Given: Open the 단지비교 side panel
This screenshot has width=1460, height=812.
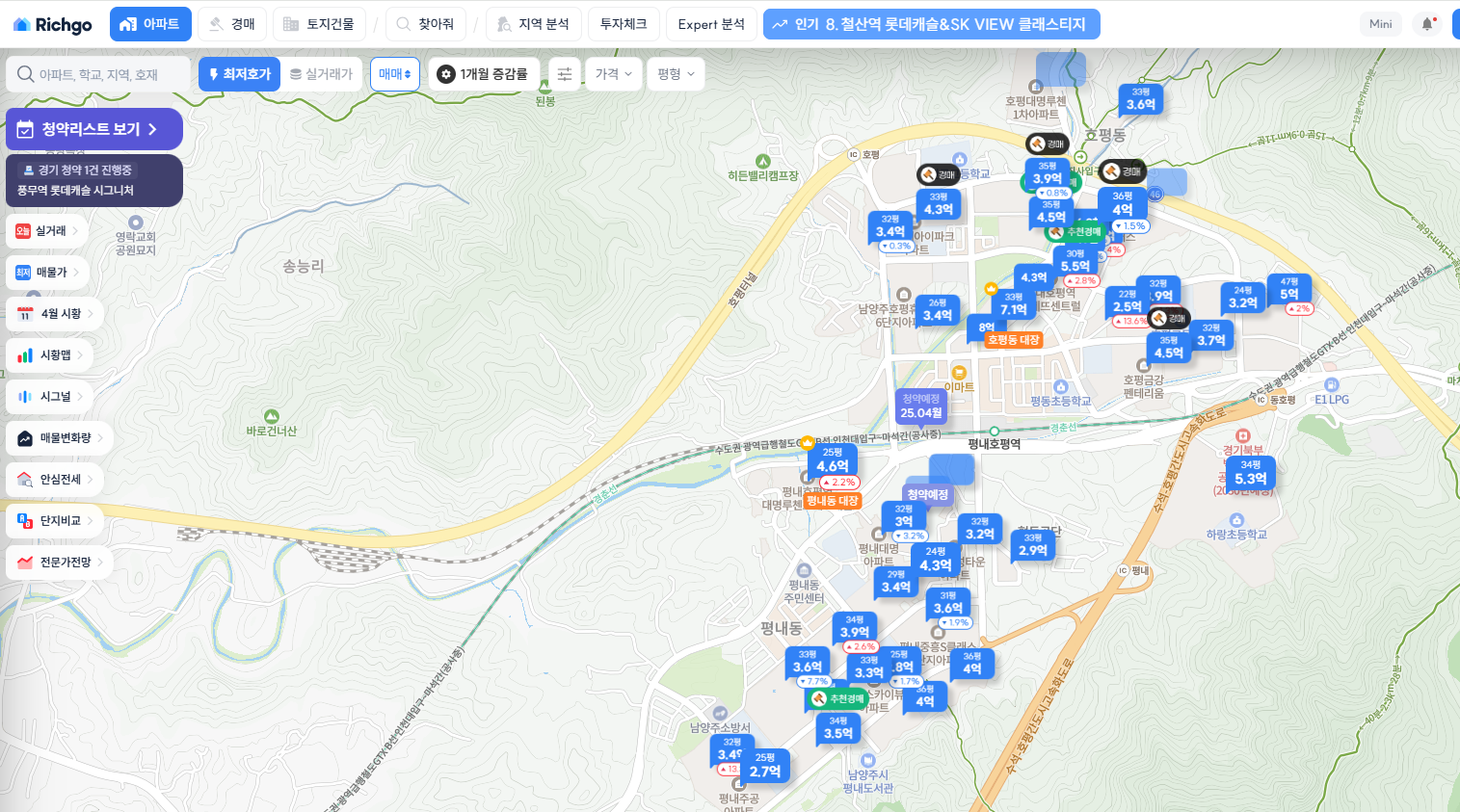Looking at the screenshot, I should pyautogui.click(x=55, y=521).
